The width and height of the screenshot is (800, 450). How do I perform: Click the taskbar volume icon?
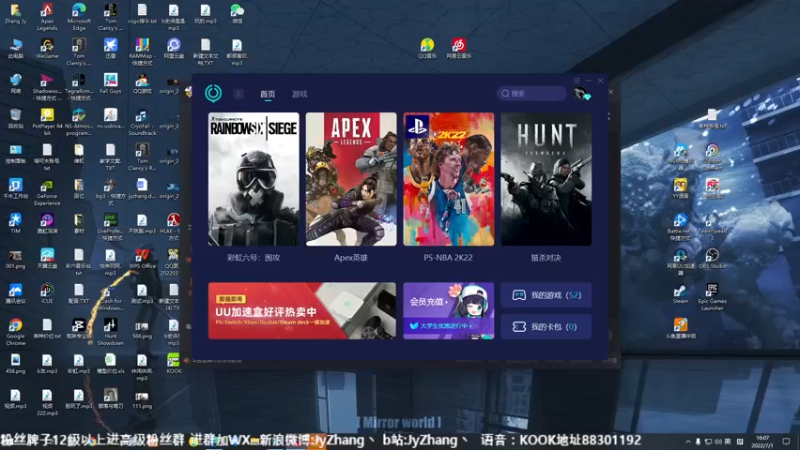tap(718, 441)
